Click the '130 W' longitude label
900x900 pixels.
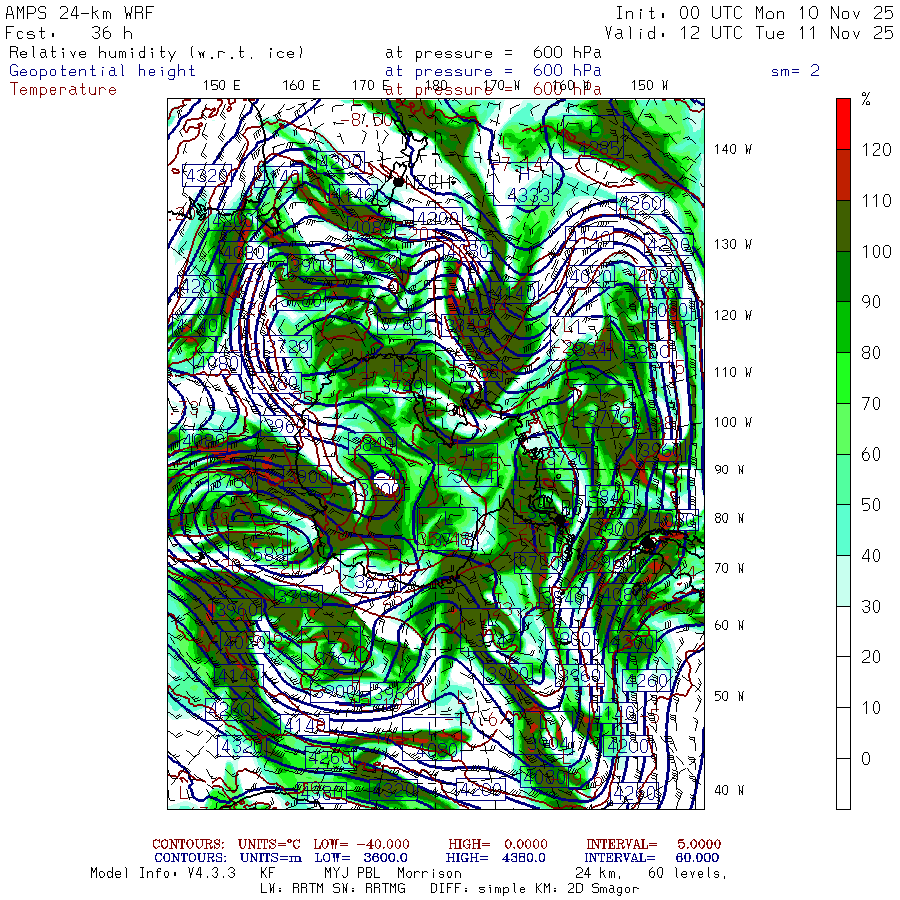(x=732, y=244)
